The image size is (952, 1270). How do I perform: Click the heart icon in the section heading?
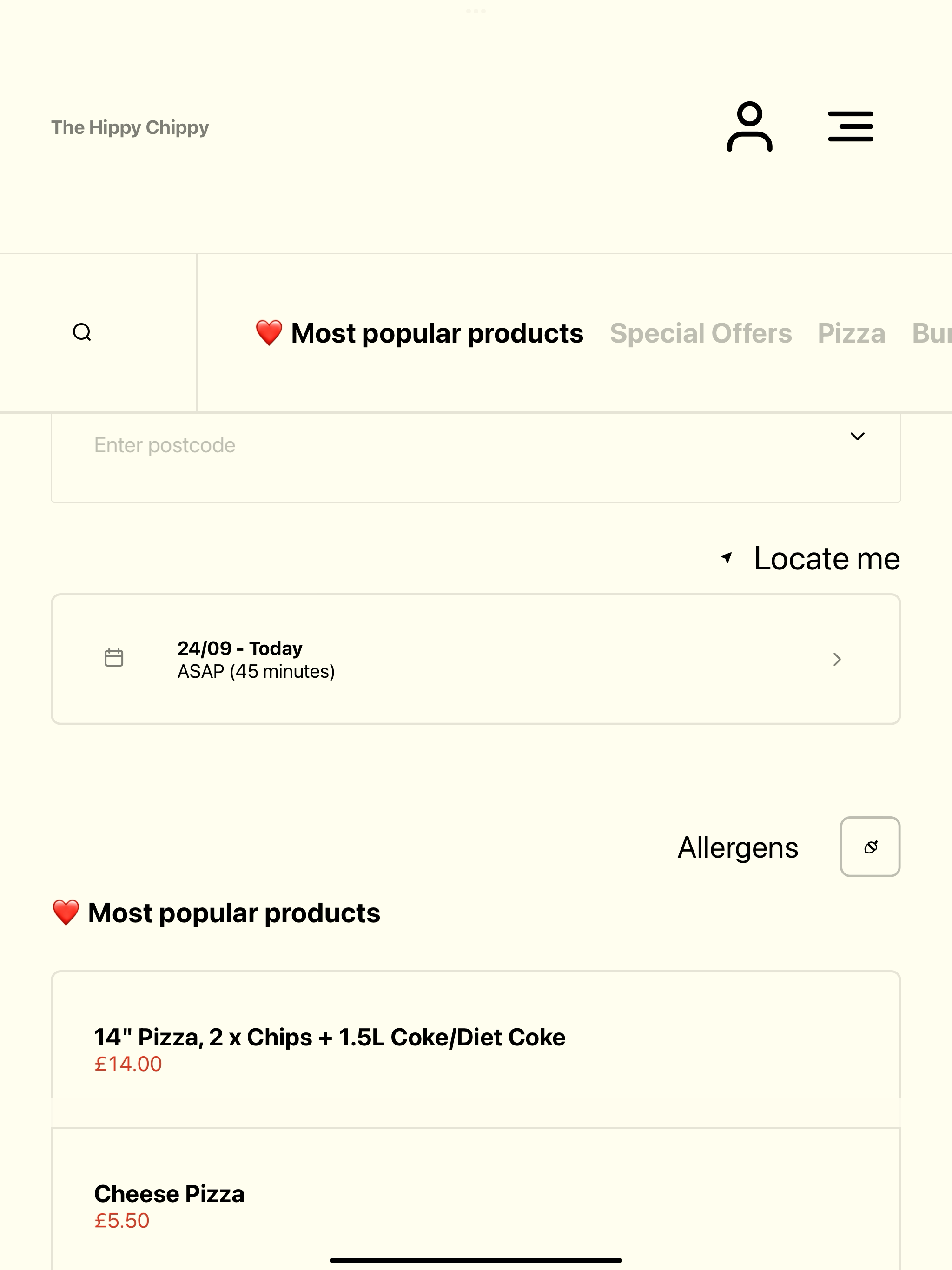pyautogui.click(x=66, y=913)
